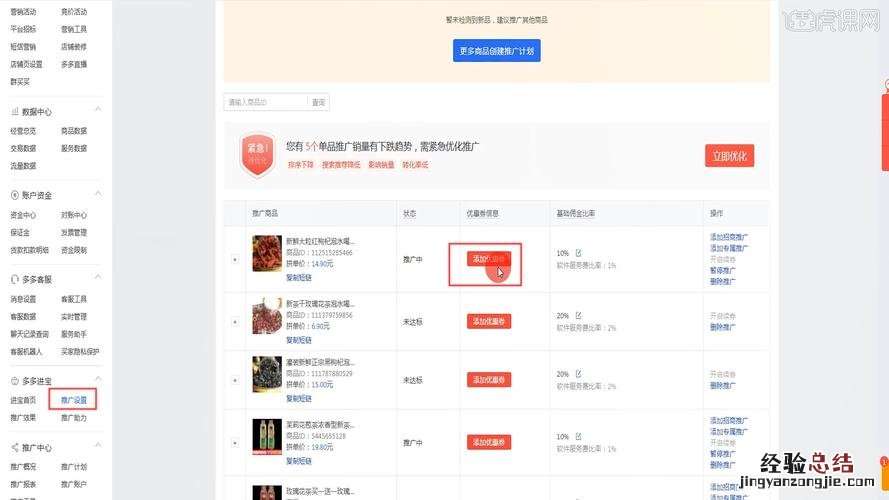Click 添加专属推广 for 茉莉花茶 row
Image resolution: width=889 pixels, height=500 pixels.
click(x=729, y=431)
